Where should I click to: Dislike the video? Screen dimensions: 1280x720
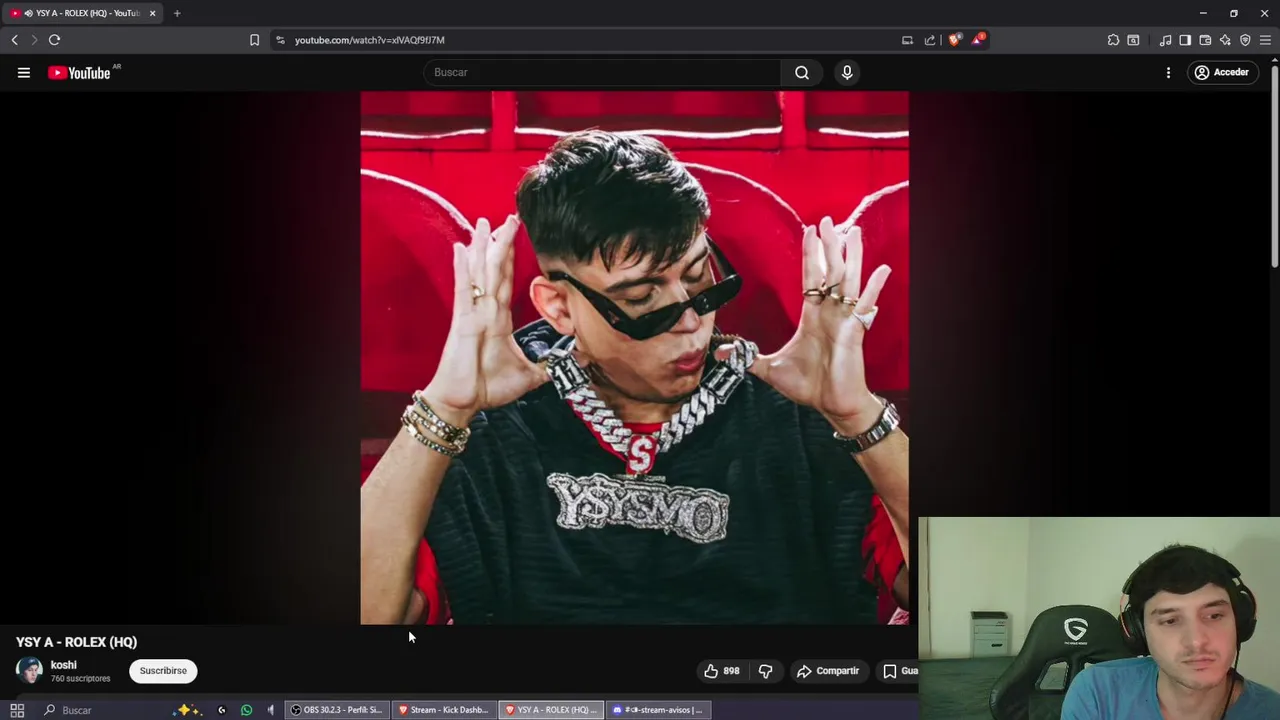tap(765, 671)
